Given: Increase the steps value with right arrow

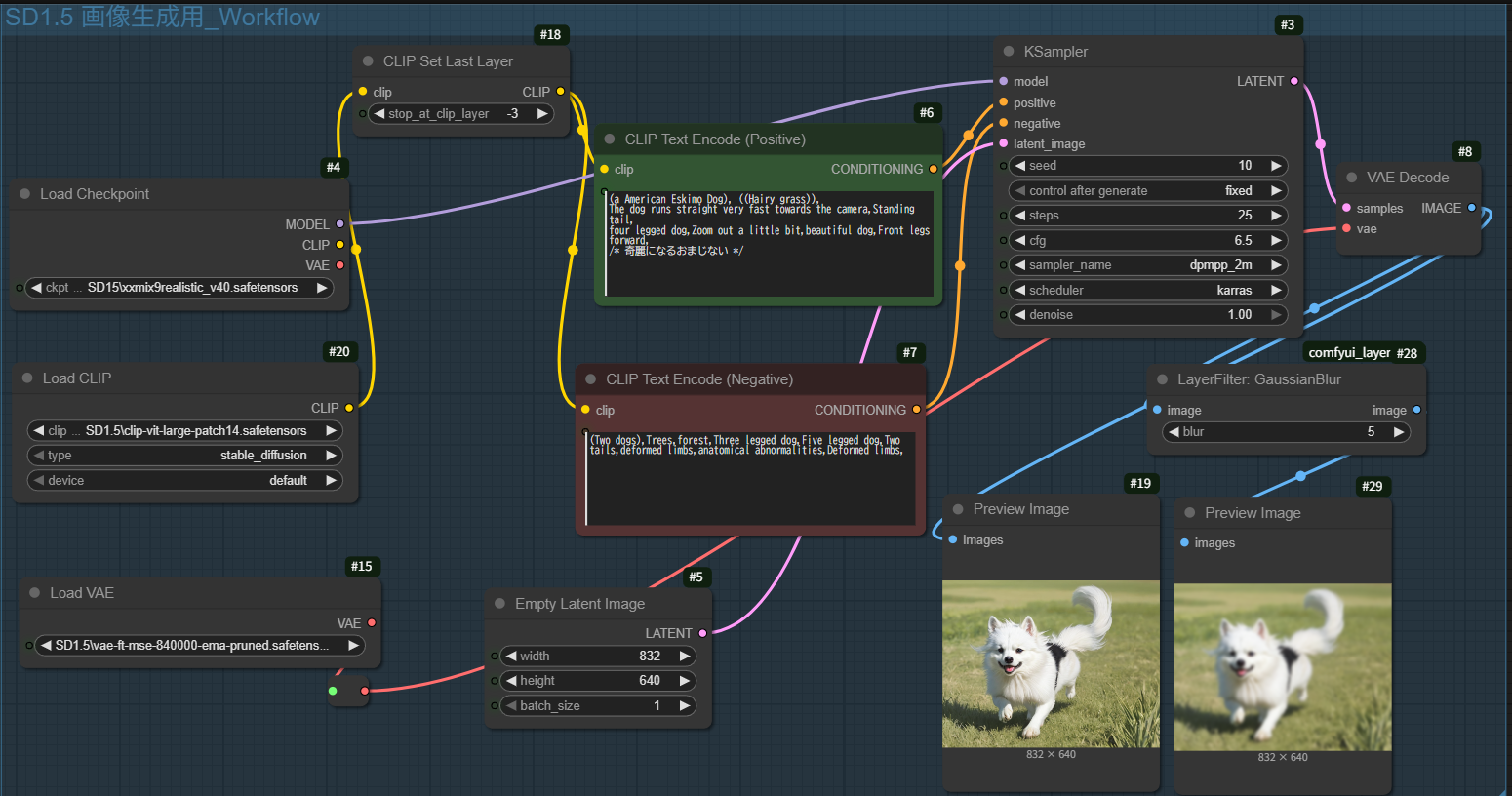Looking at the screenshot, I should [1275, 216].
